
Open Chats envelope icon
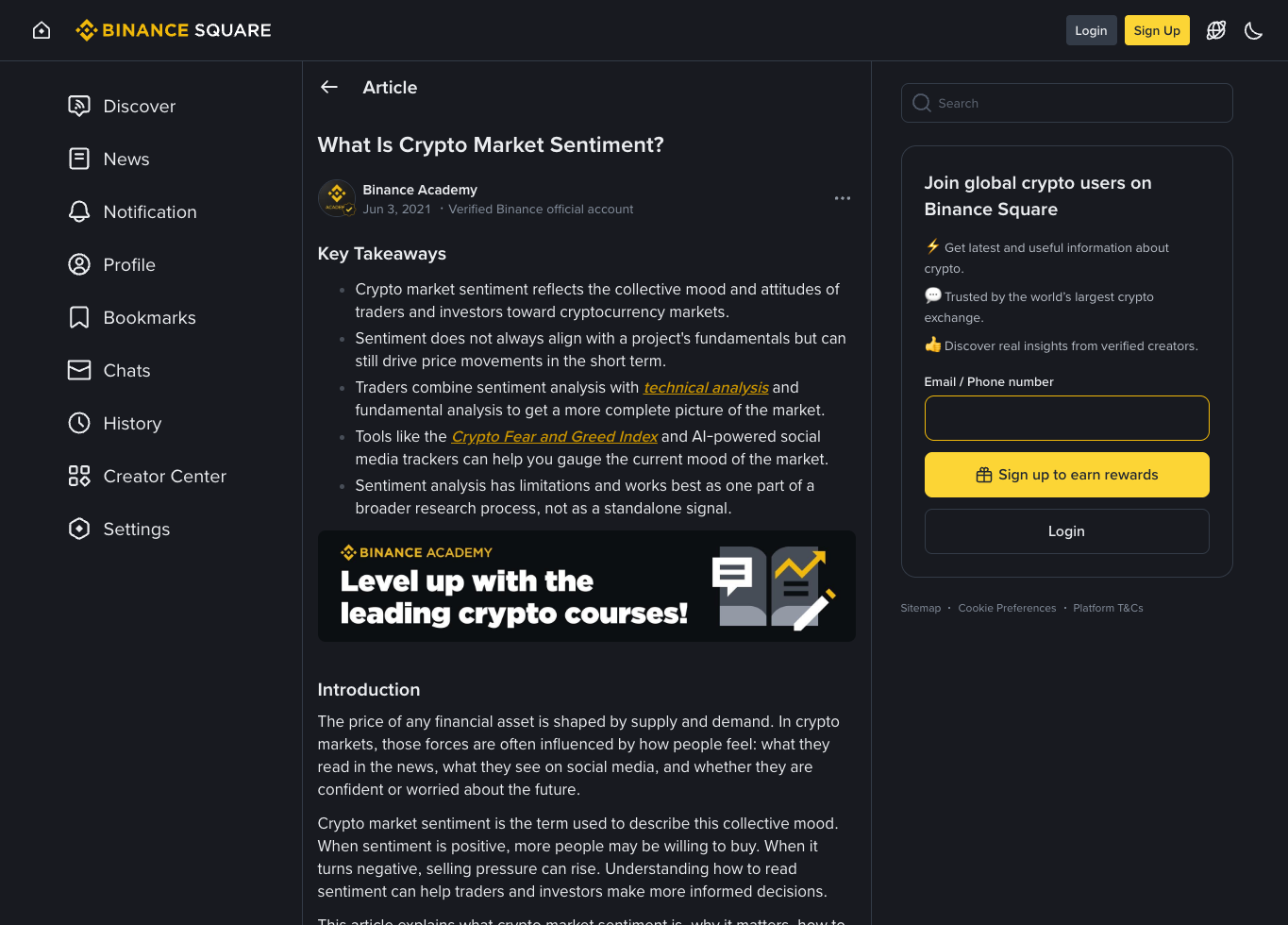tap(79, 370)
